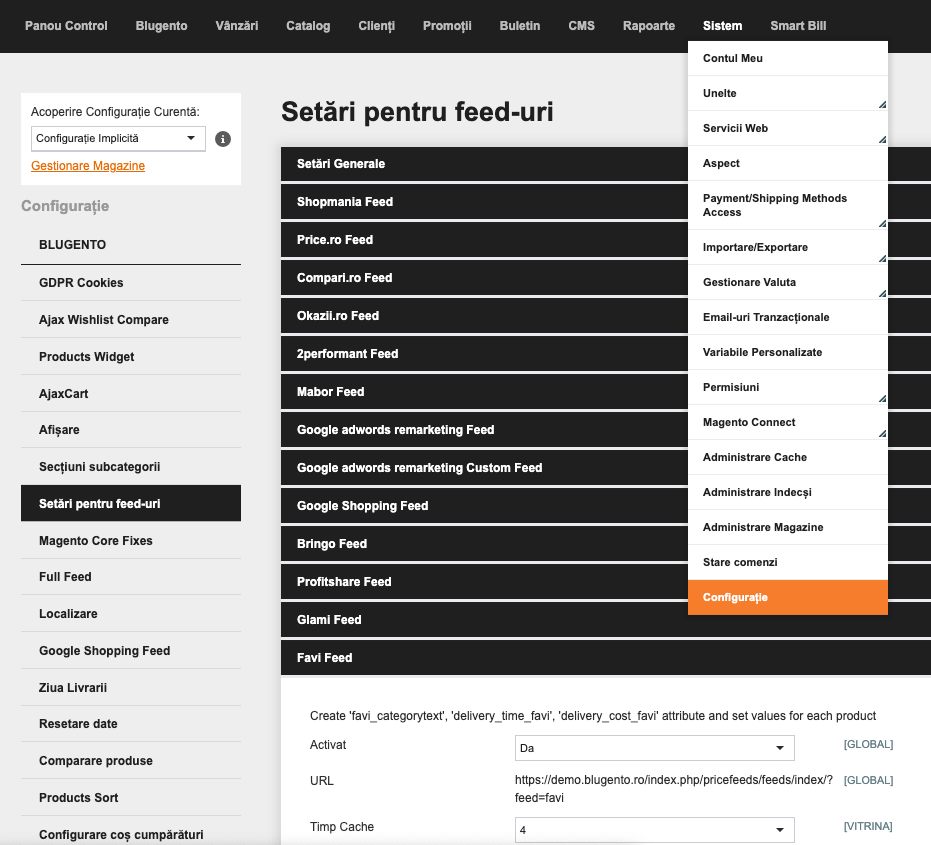Open Localizare settings
The image size is (931, 845).
pos(131,613)
